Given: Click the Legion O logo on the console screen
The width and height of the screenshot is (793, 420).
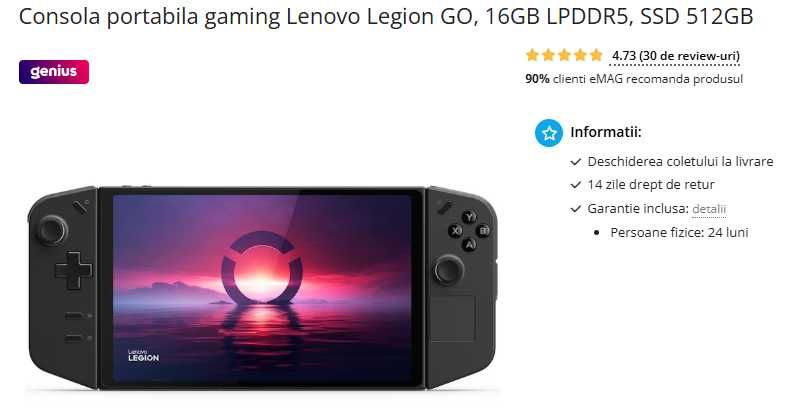Looking at the screenshot, I should [262, 267].
